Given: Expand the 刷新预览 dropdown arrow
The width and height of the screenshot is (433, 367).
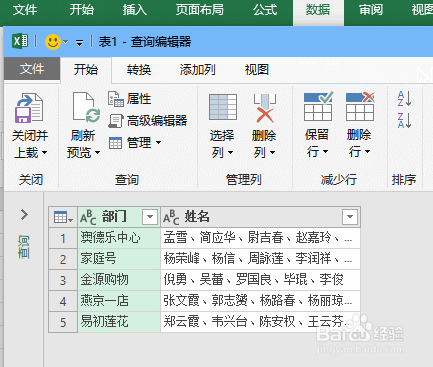Looking at the screenshot, I should pos(97,153).
